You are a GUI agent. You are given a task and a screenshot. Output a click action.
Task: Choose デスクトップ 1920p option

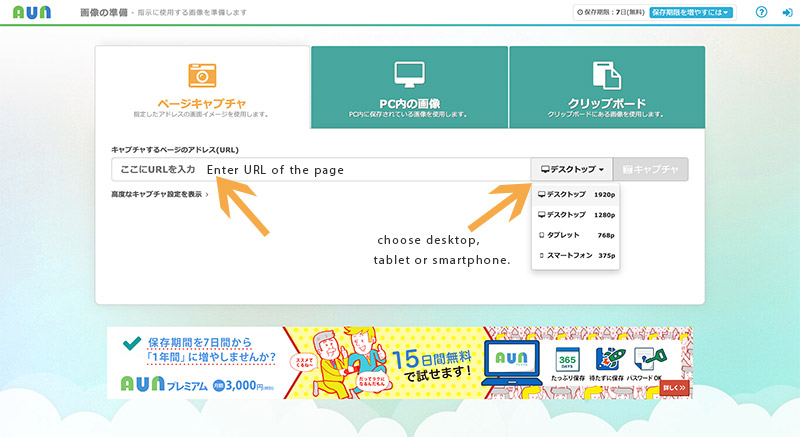576,194
